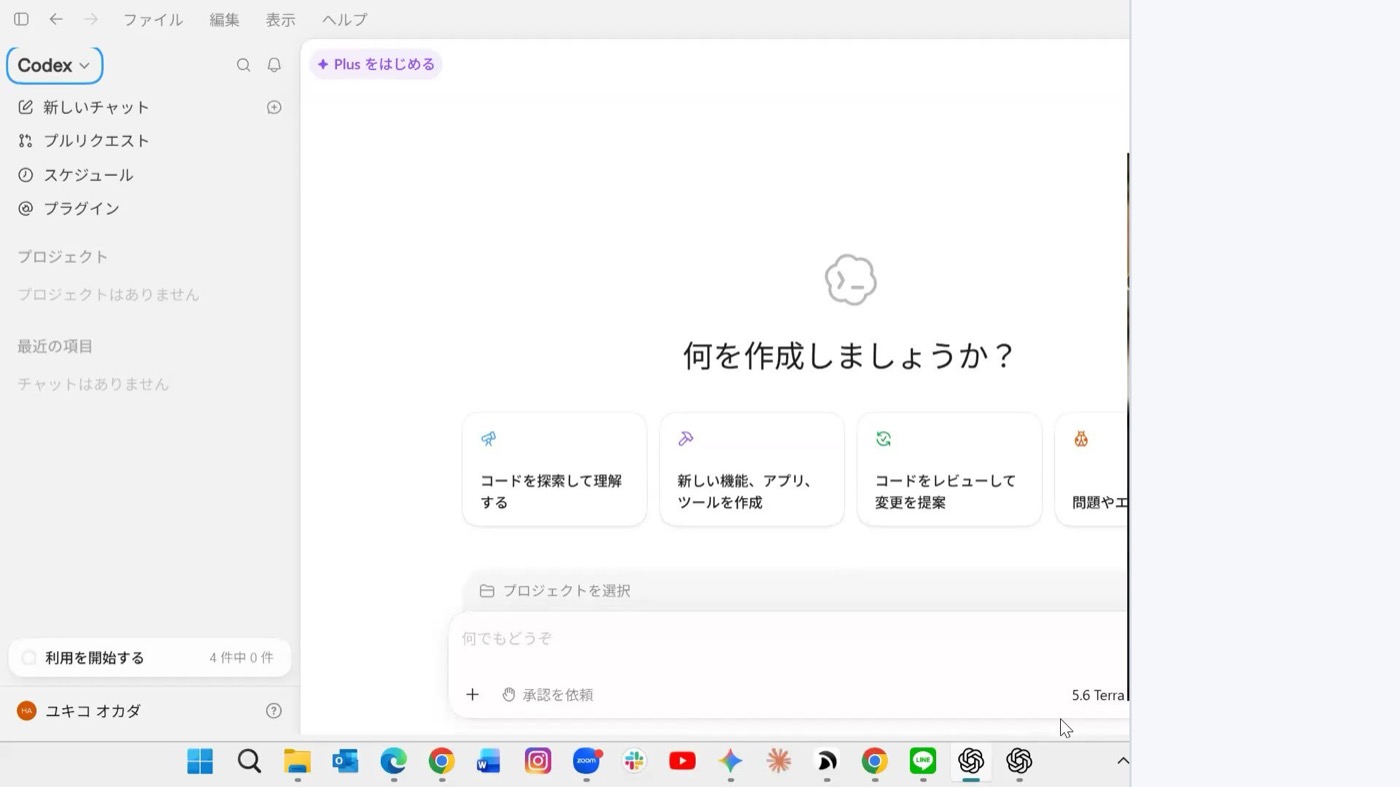The image size is (1400, 787).
Task: Toggle the sidebar panel icon
Action: tap(21, 19)
